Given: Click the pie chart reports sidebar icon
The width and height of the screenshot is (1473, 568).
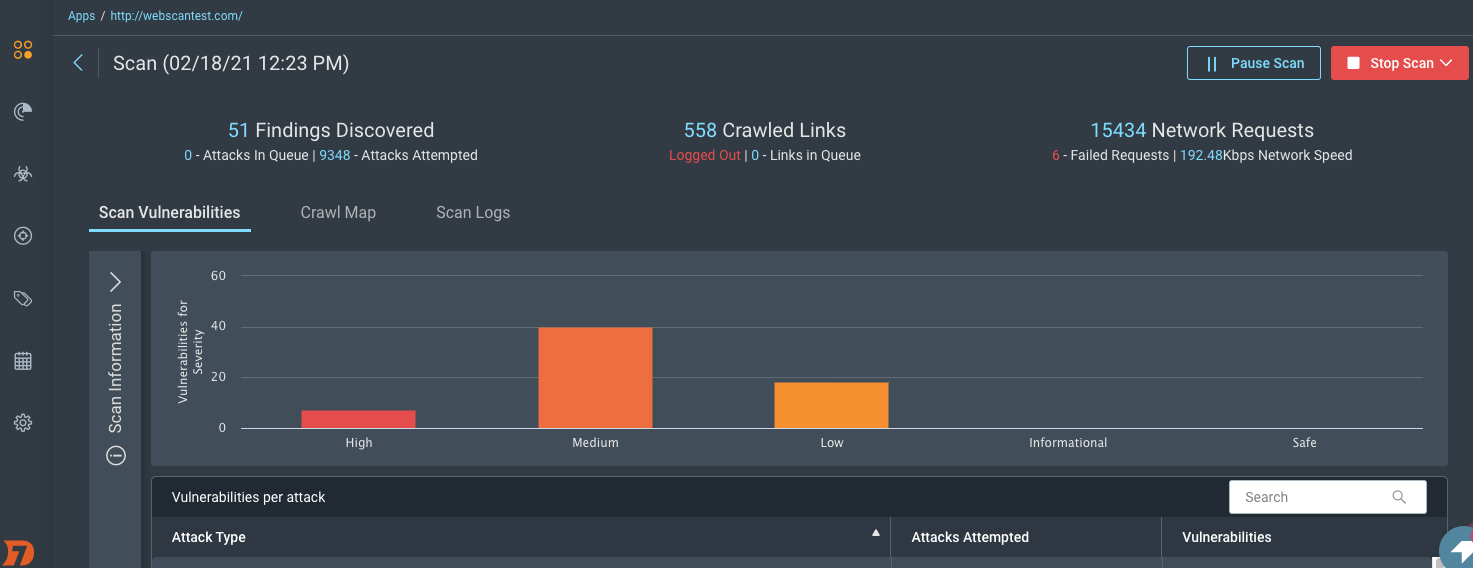Looking at the screenshot, I should [23, 112].
